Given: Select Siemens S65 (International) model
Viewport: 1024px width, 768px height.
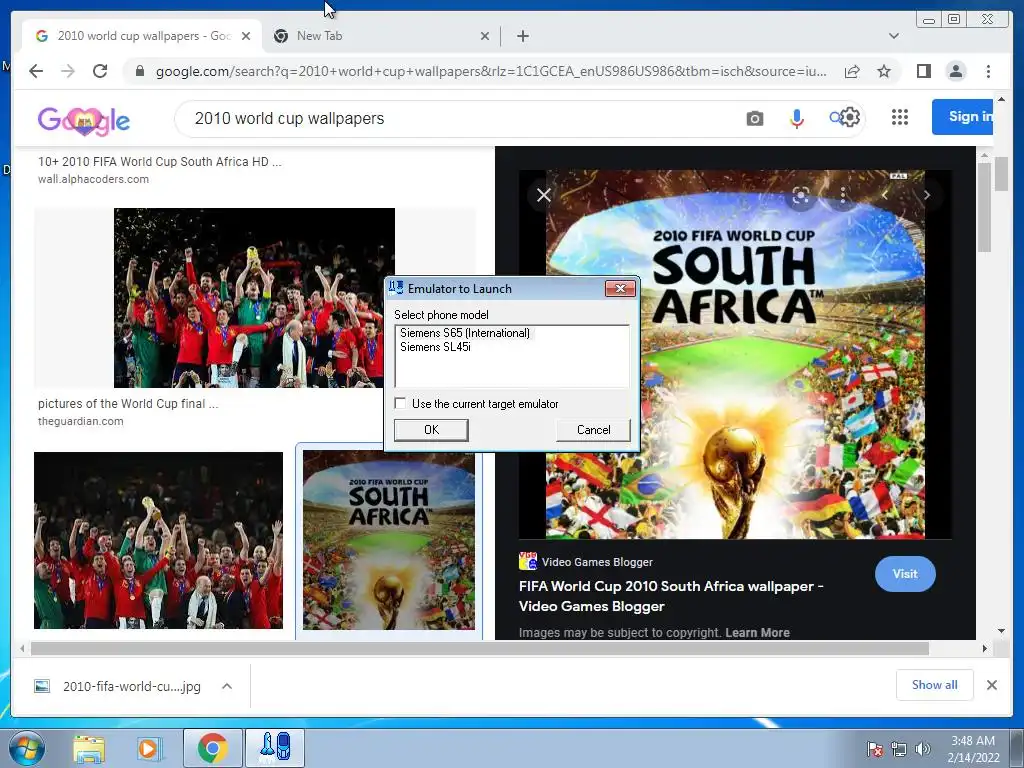Looking at the screenshot, I should coord(464,333).
